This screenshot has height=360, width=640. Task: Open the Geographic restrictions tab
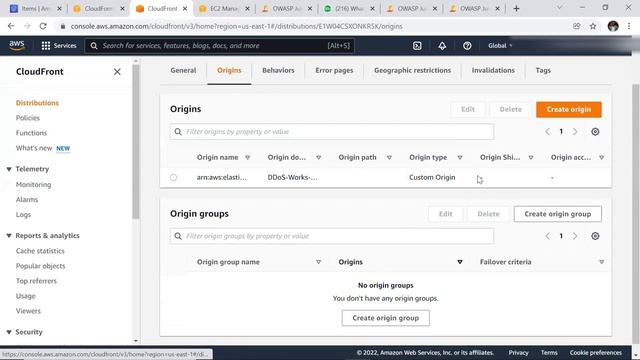click(412, 70)
